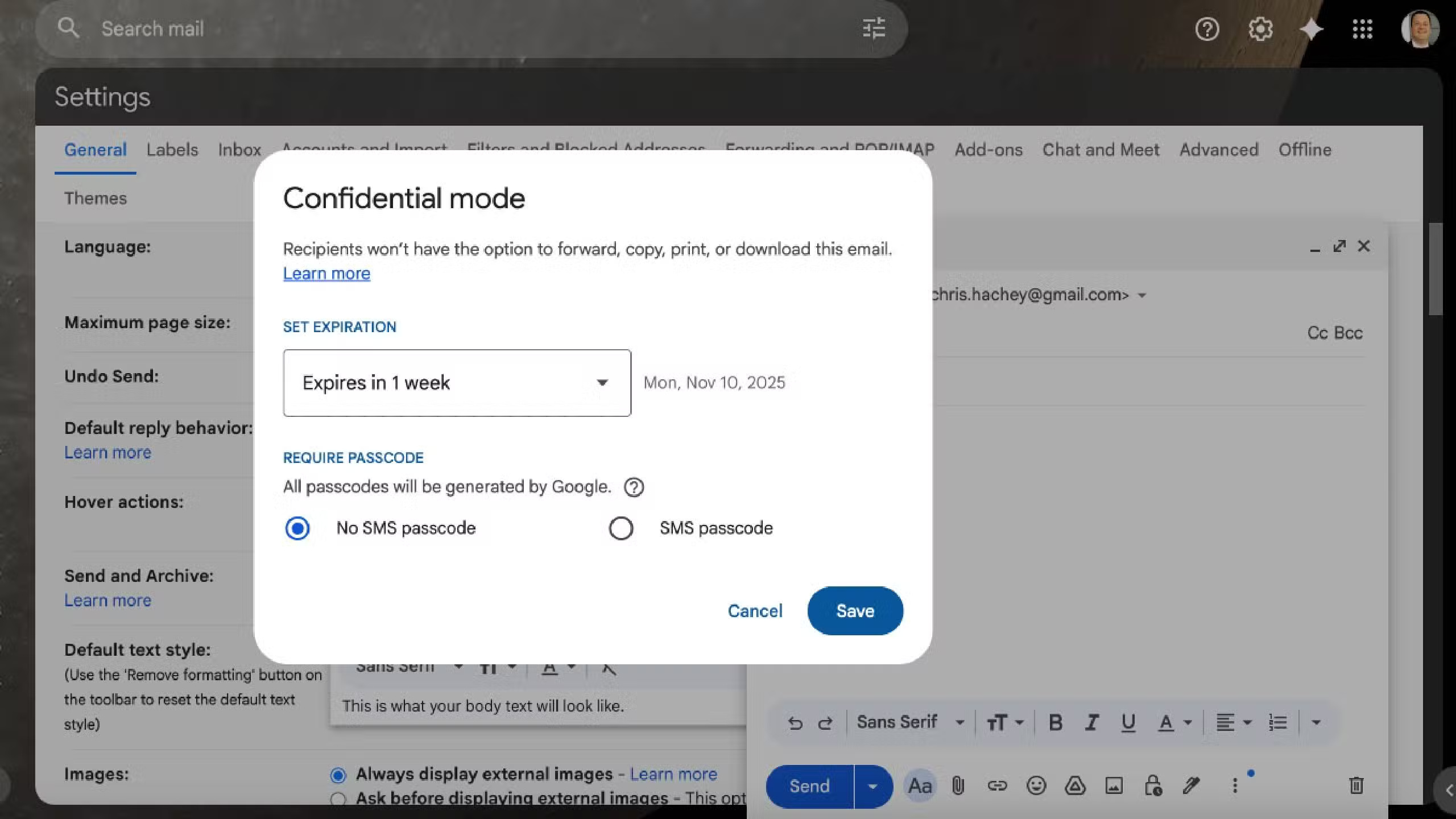
Task: Discard draft with the trash icon
Action: [x=1356, y=786]
